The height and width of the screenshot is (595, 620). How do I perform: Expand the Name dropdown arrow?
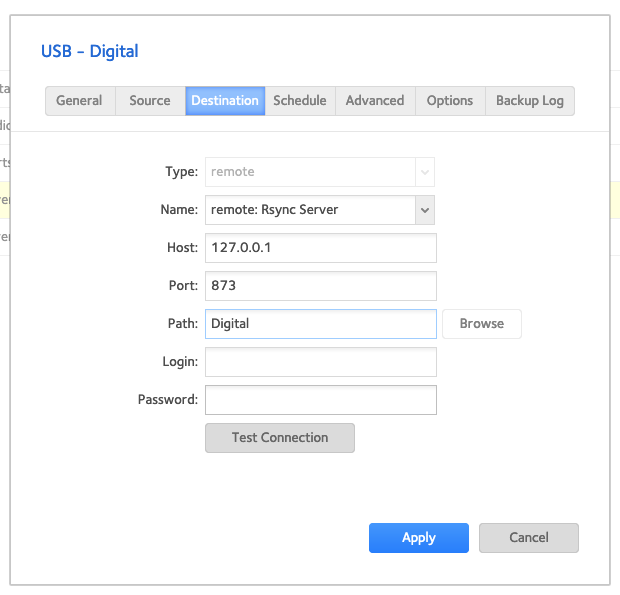(x=425, y=210)
